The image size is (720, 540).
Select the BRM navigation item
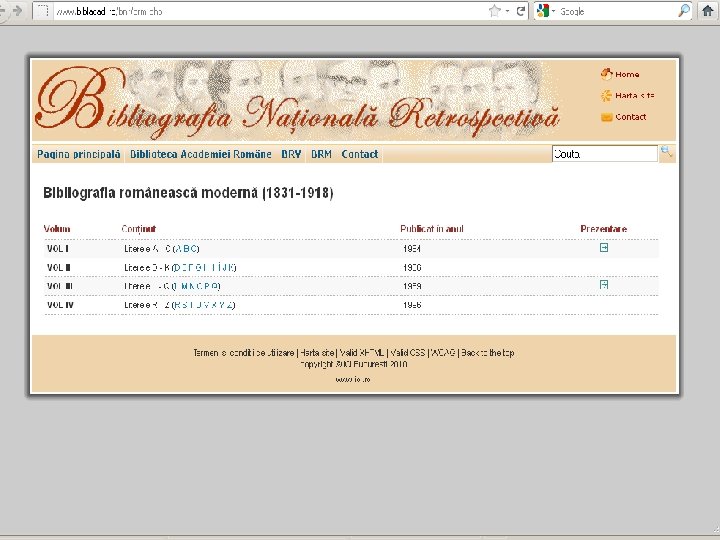[321, 154]
